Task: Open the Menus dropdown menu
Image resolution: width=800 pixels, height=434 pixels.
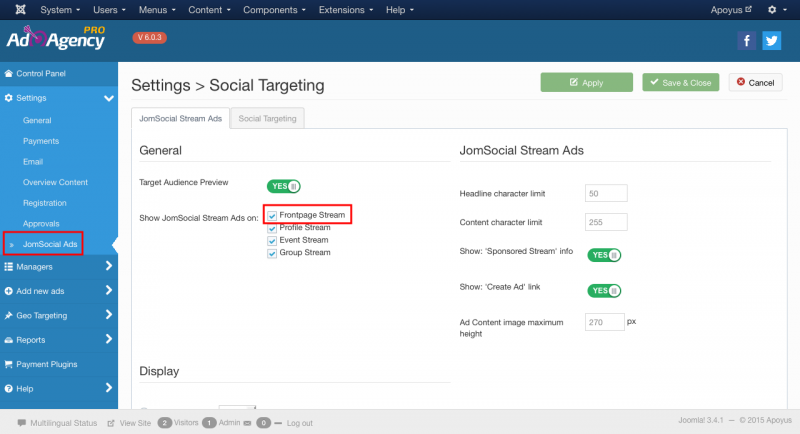Action: pos(157,10)
